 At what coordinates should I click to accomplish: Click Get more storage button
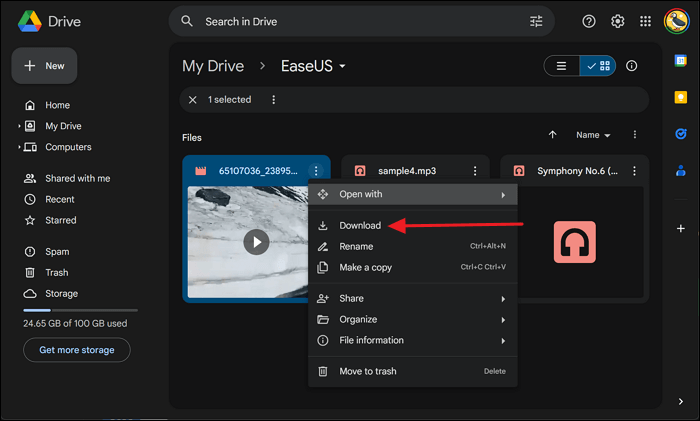click(x=77, y=350)
